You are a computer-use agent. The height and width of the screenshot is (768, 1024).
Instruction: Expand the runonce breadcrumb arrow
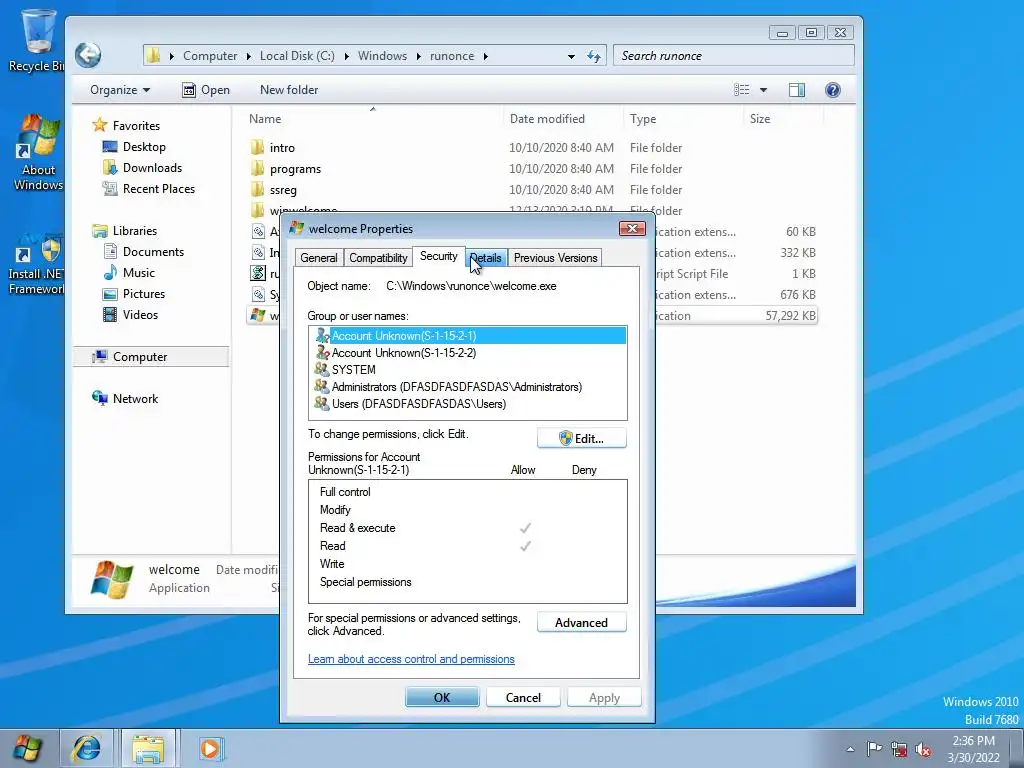486,56
